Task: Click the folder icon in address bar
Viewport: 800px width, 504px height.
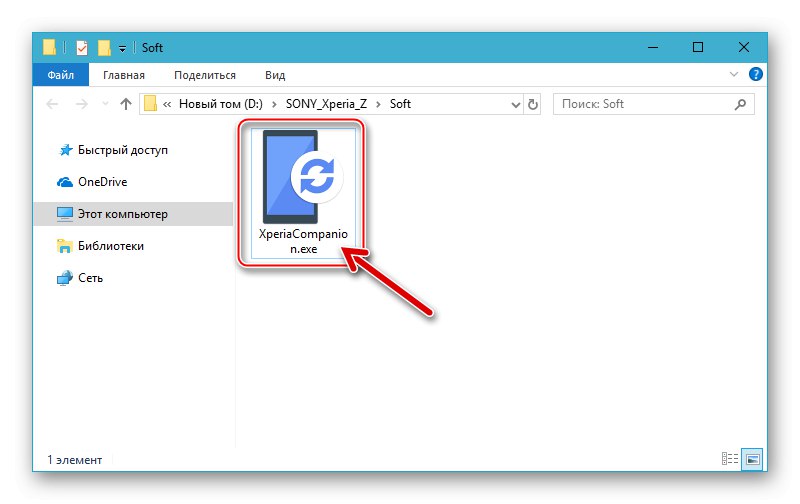Action: (x=151, y=104)
